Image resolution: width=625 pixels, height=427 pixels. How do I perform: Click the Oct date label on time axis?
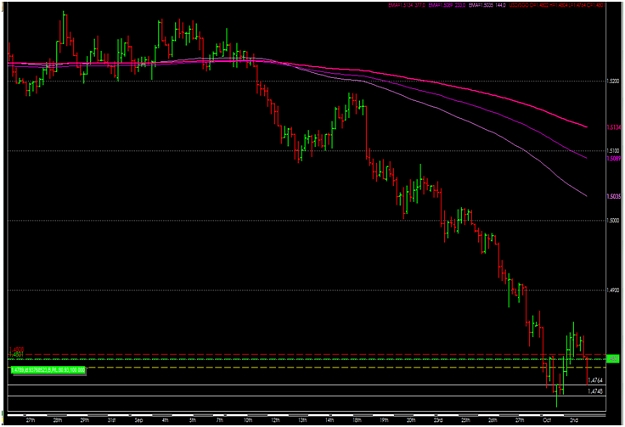(547, 420)
